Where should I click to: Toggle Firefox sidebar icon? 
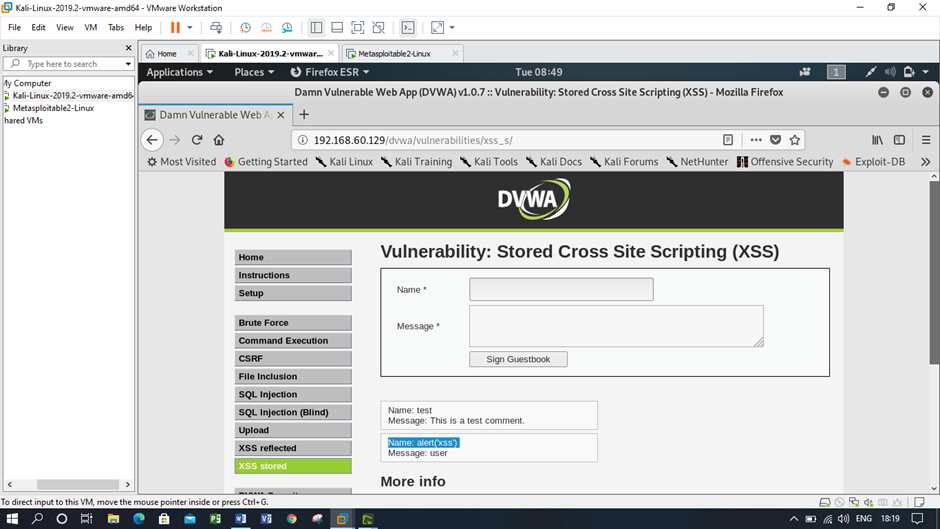pos(899,140)
